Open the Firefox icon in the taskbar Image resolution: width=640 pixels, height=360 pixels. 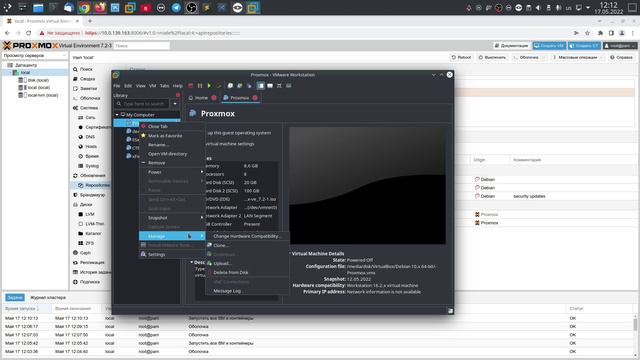pos(100,7)
